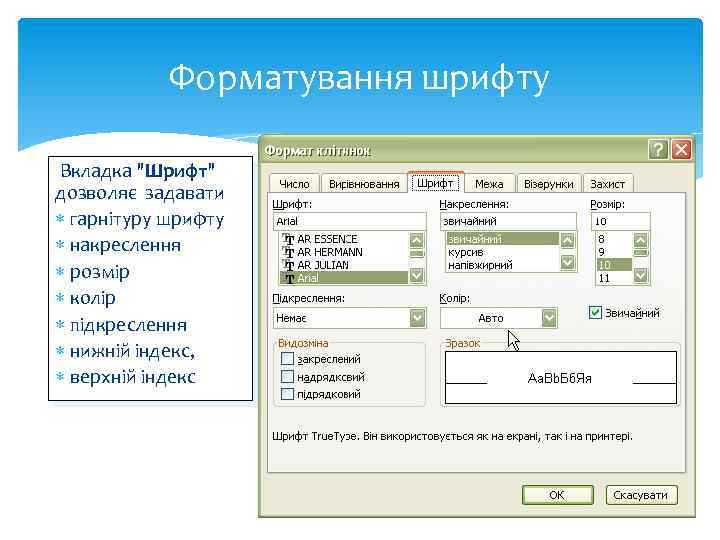Click the TrueType icon beside AR HERMANN
The width and height of the screenshot is (720, 540).
pyautogui.click(x=288, y=252)
